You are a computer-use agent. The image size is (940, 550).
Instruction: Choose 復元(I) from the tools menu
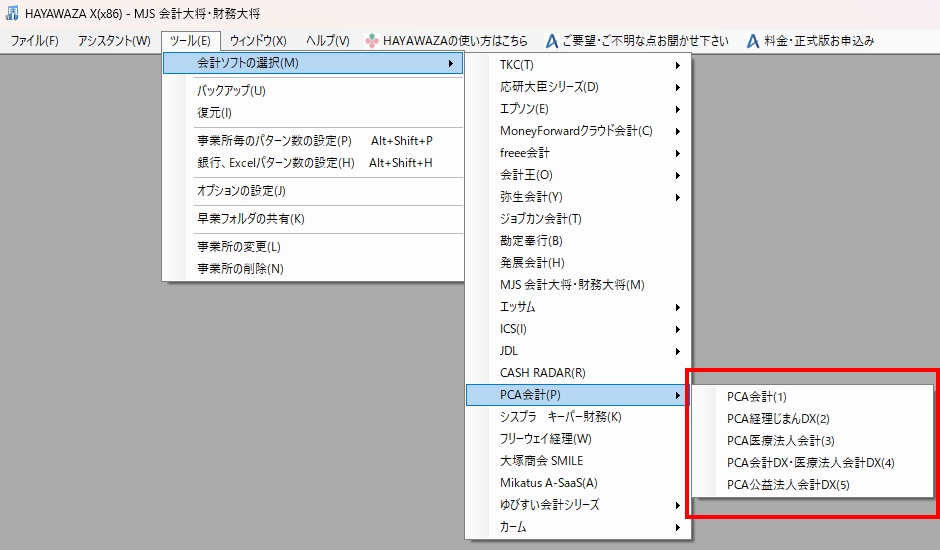pyautogui.click(x=313, y=113)
